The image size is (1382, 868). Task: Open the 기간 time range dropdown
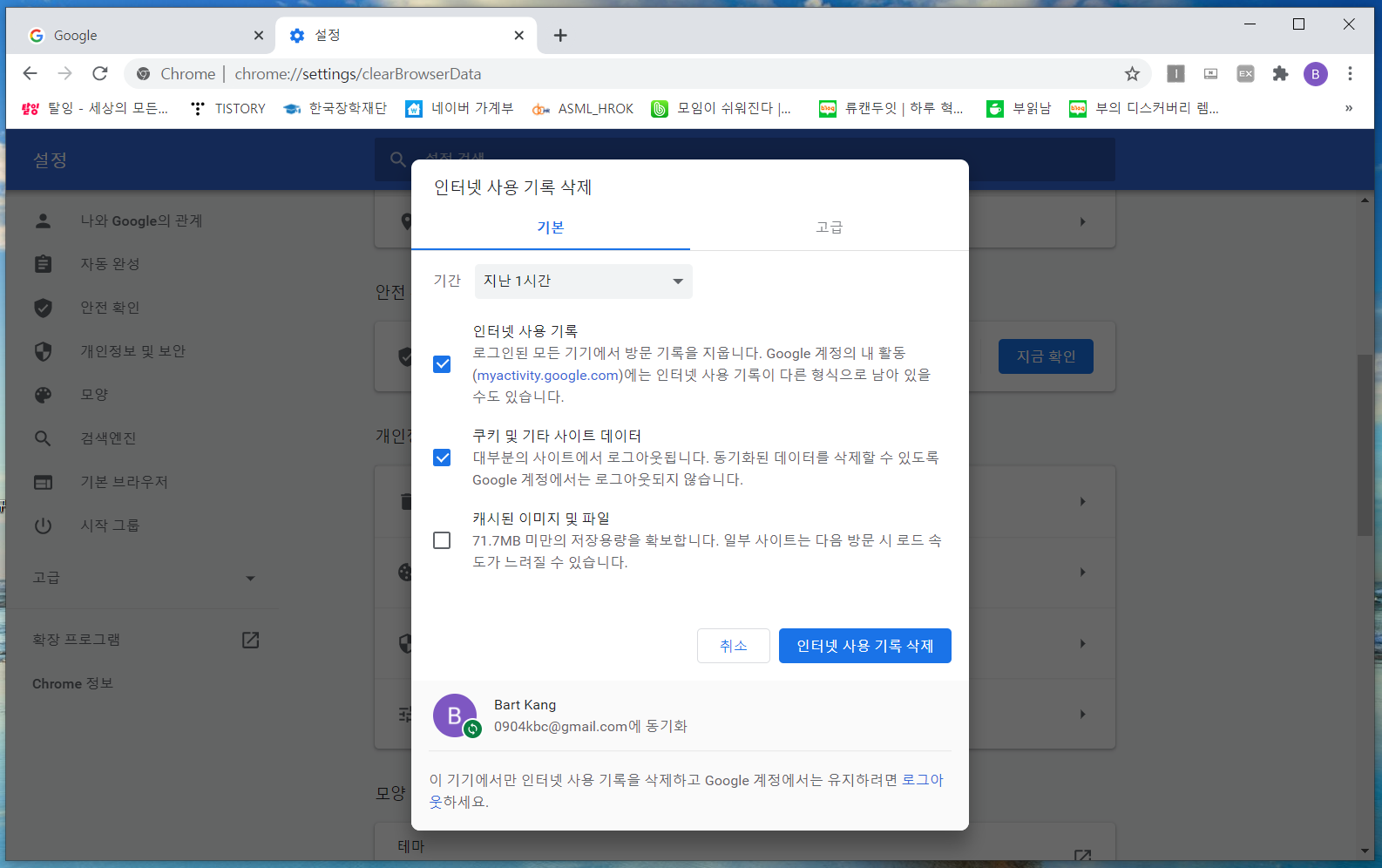click(x=584, y=281)
